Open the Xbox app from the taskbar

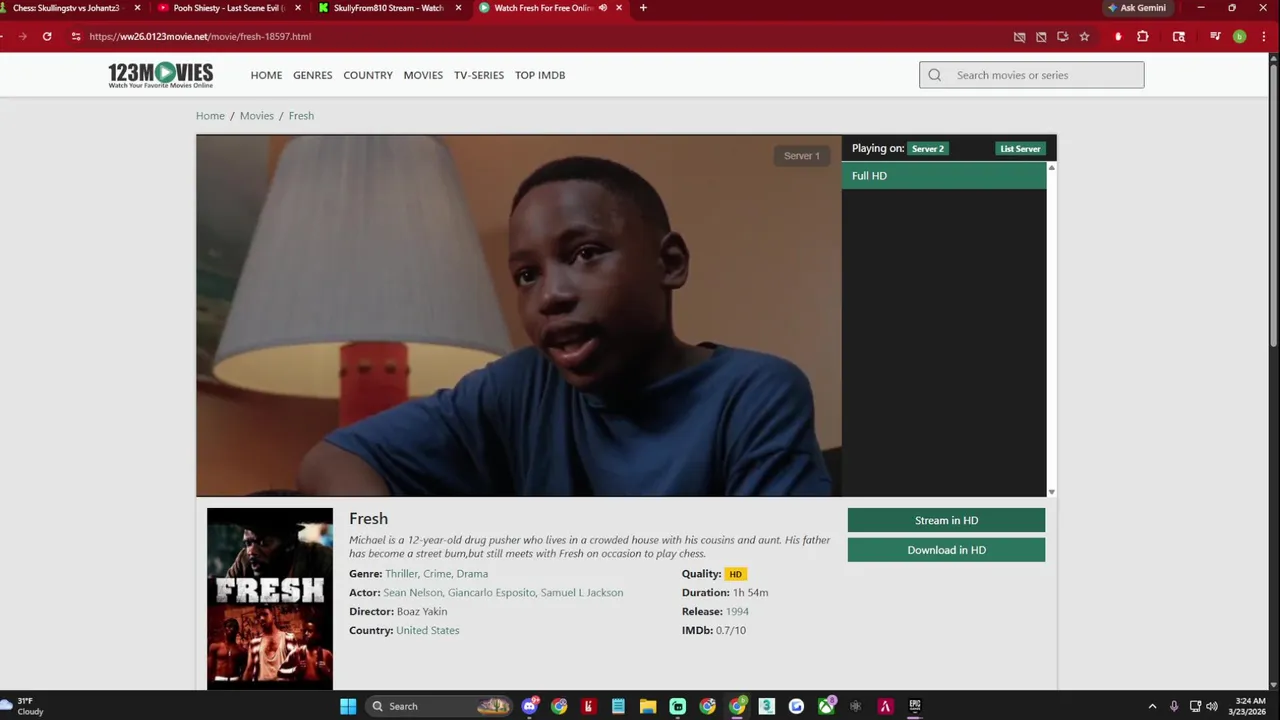click(826, 706)
